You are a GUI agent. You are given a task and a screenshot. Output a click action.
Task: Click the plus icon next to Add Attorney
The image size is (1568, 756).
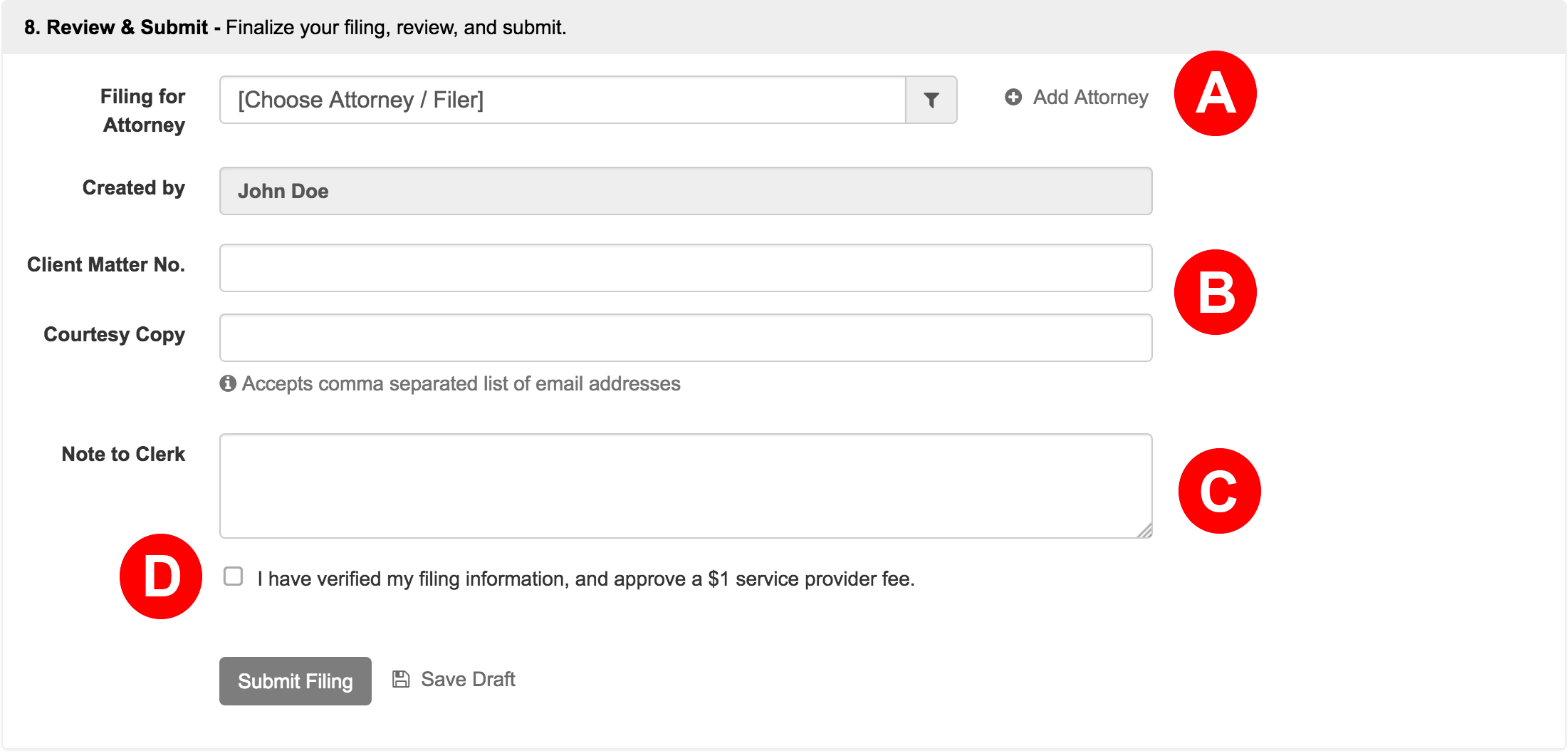[1013, 97]
